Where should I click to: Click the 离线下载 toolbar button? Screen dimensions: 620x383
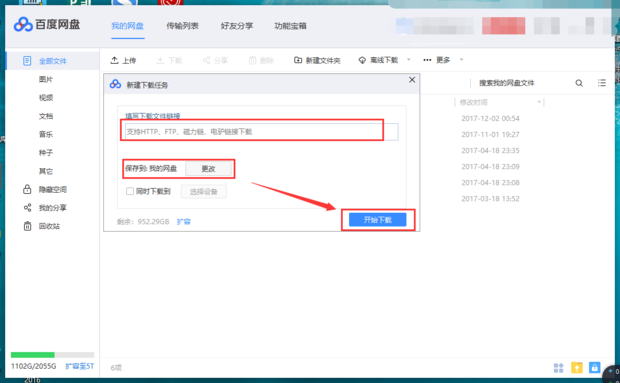[x=378, y=60]
